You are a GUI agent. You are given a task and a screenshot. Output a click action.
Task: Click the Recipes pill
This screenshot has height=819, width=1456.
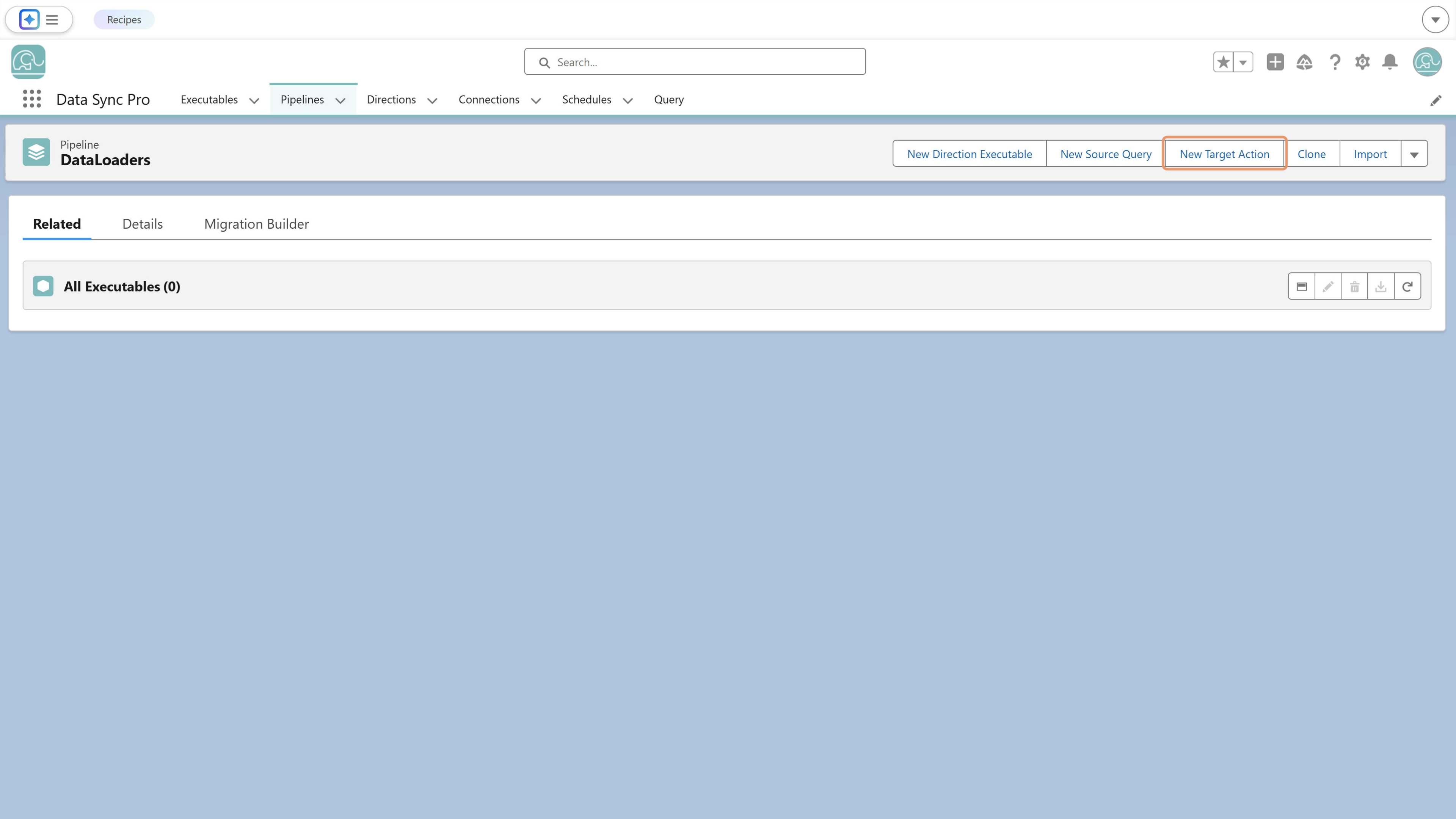click(124, 20)
